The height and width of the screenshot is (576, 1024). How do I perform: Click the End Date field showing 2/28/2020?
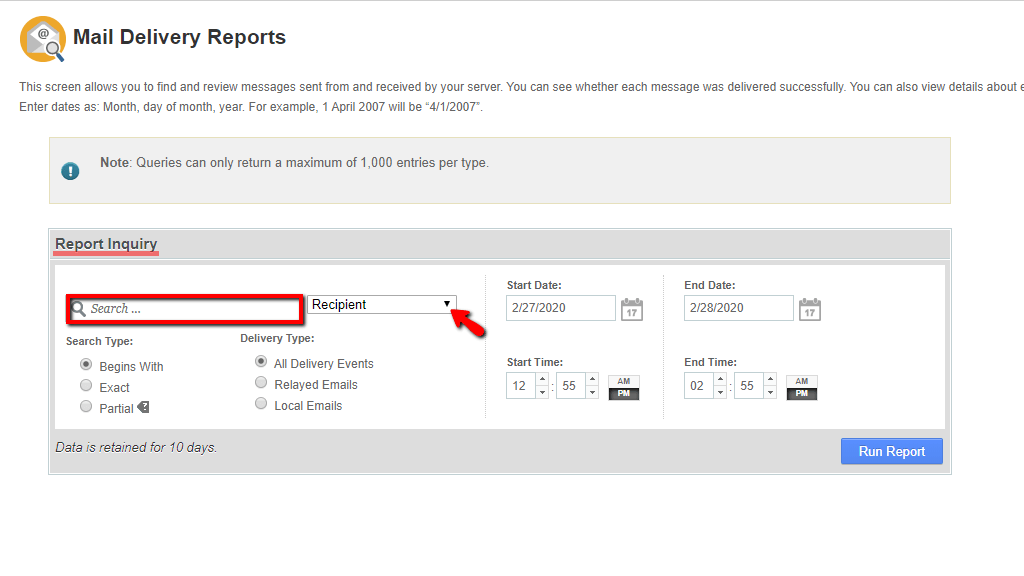pyautogui.click(x=739, y=308)
